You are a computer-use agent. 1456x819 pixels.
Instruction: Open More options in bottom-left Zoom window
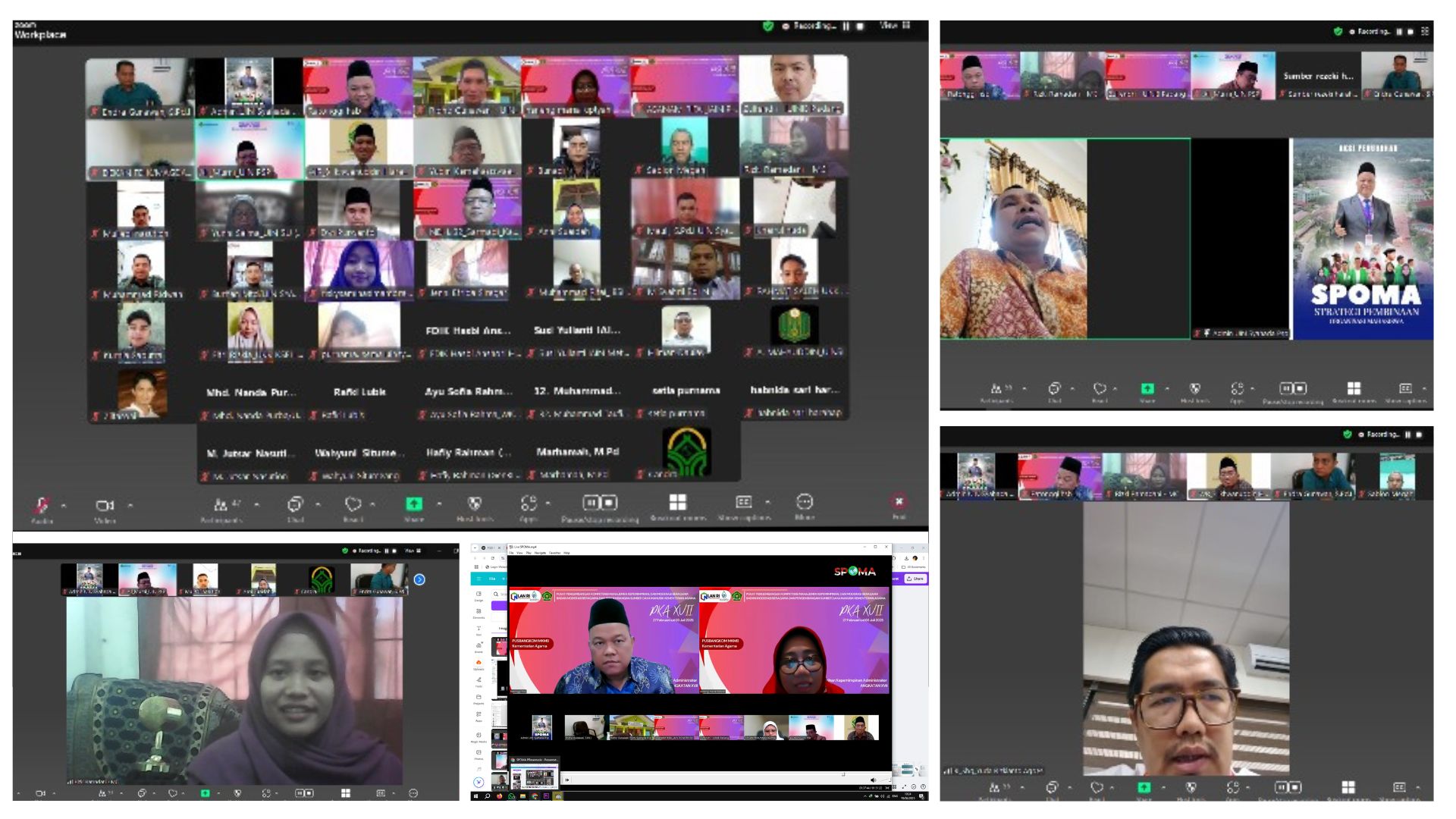[413, 793]
